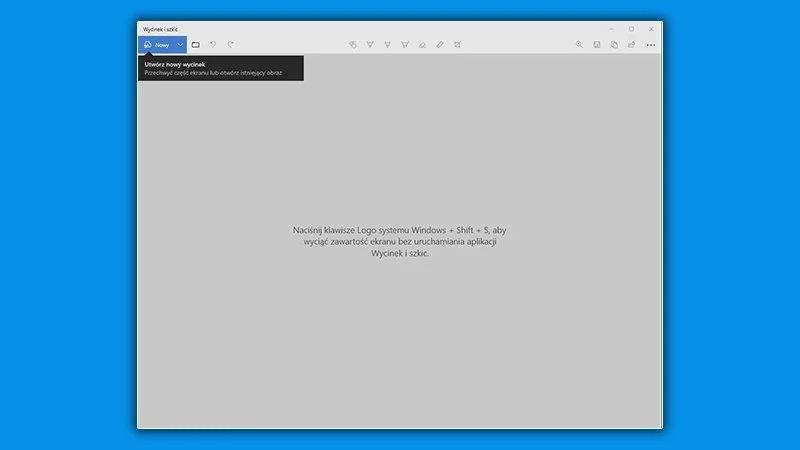Viewport: 800px width, 450px height.
Task: Click the Save floppy disk icon
Action: 597,45
